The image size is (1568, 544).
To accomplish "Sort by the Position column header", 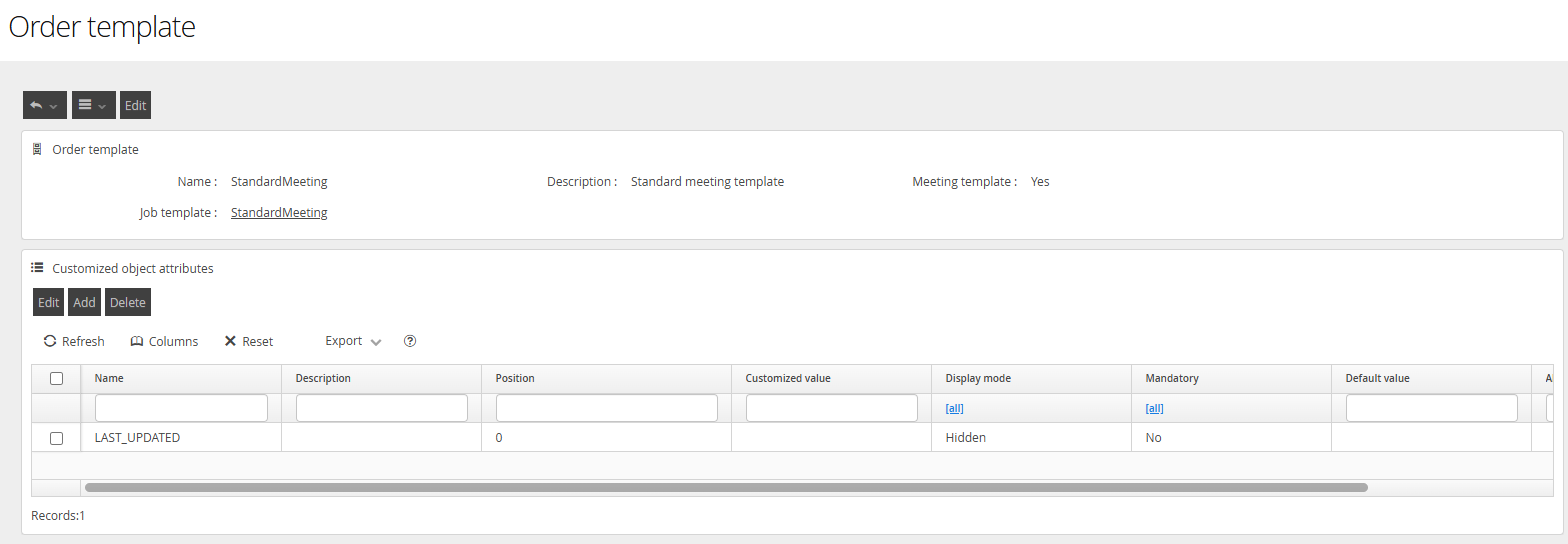I will click(515, 378).
